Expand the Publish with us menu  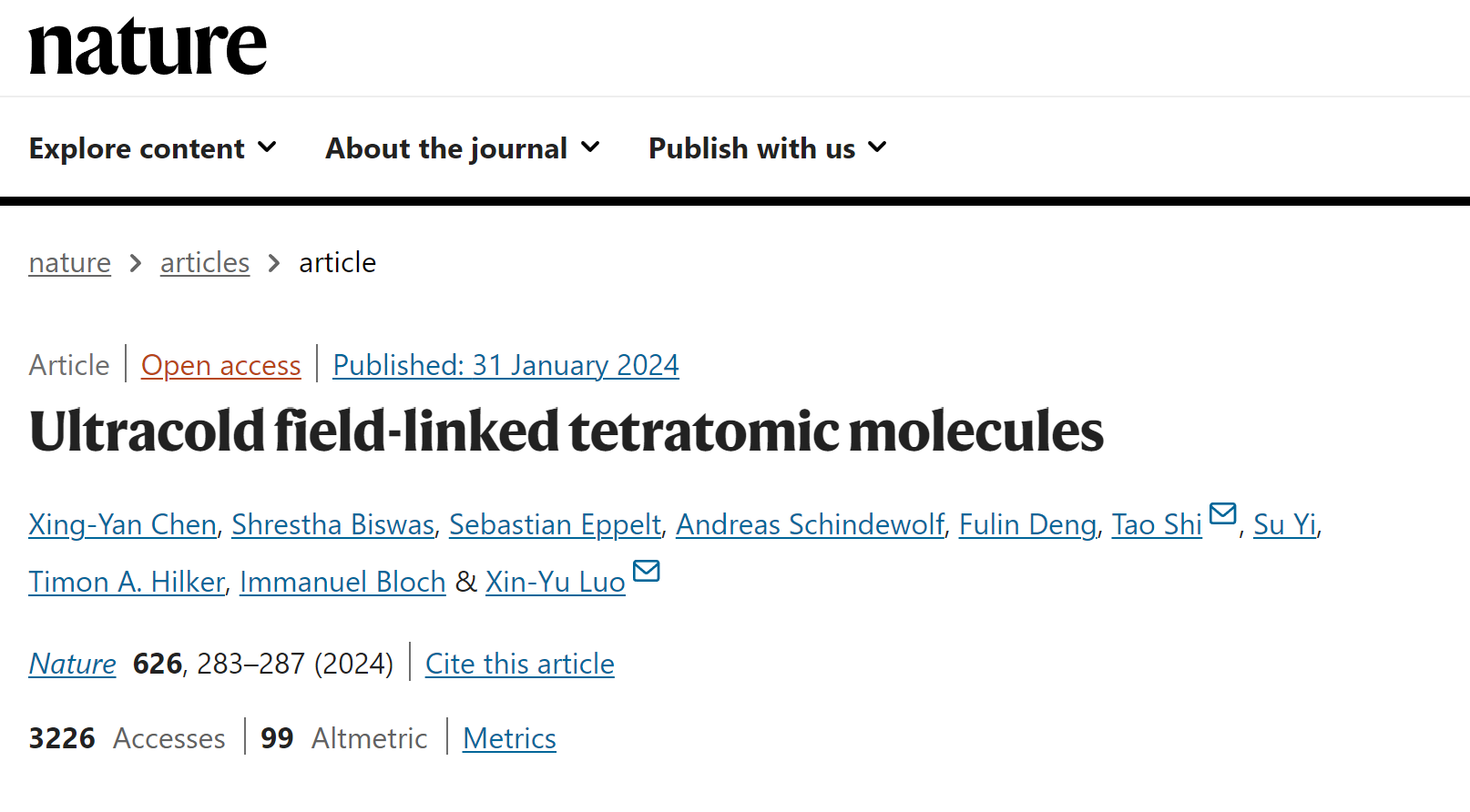click(x=767, y=148)
